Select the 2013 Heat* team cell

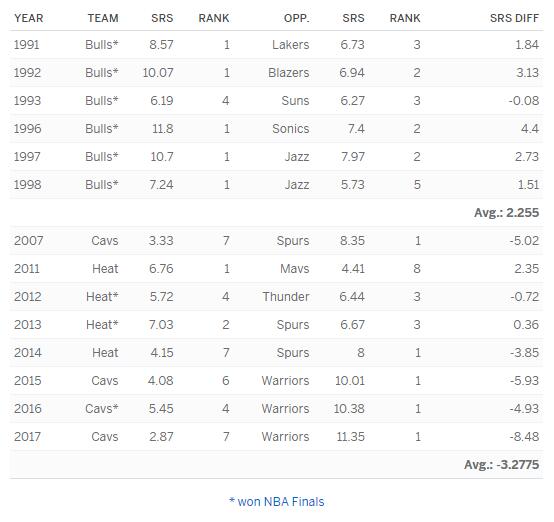pos(102,324)
